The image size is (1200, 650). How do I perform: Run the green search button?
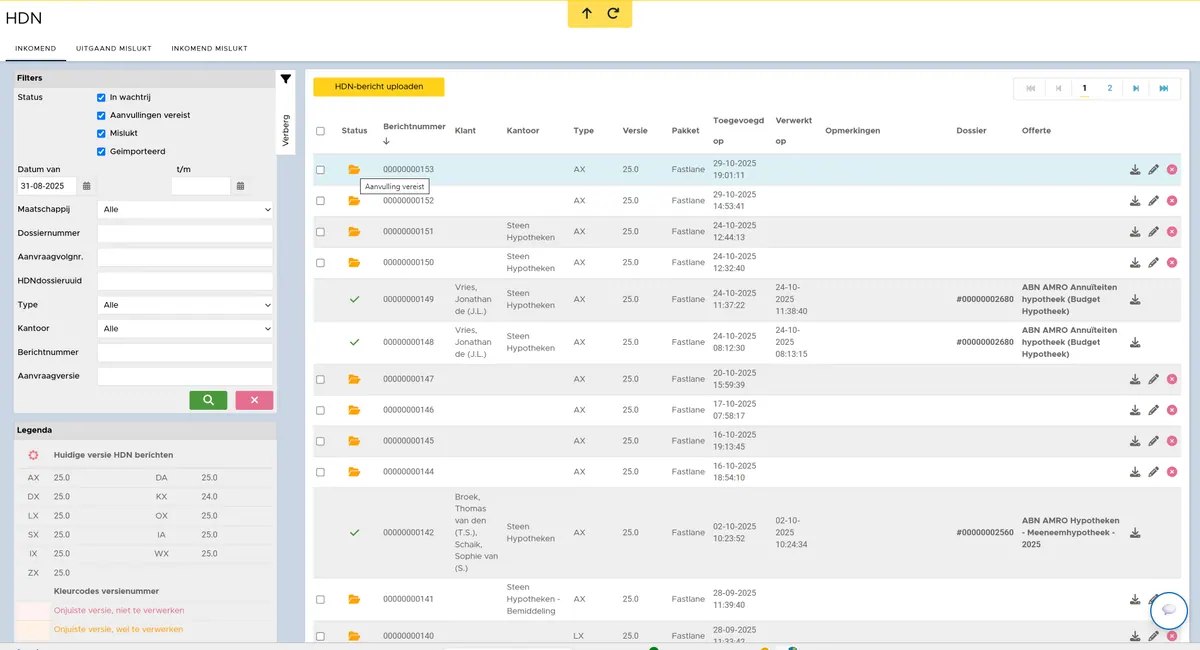tap(208, 400)
